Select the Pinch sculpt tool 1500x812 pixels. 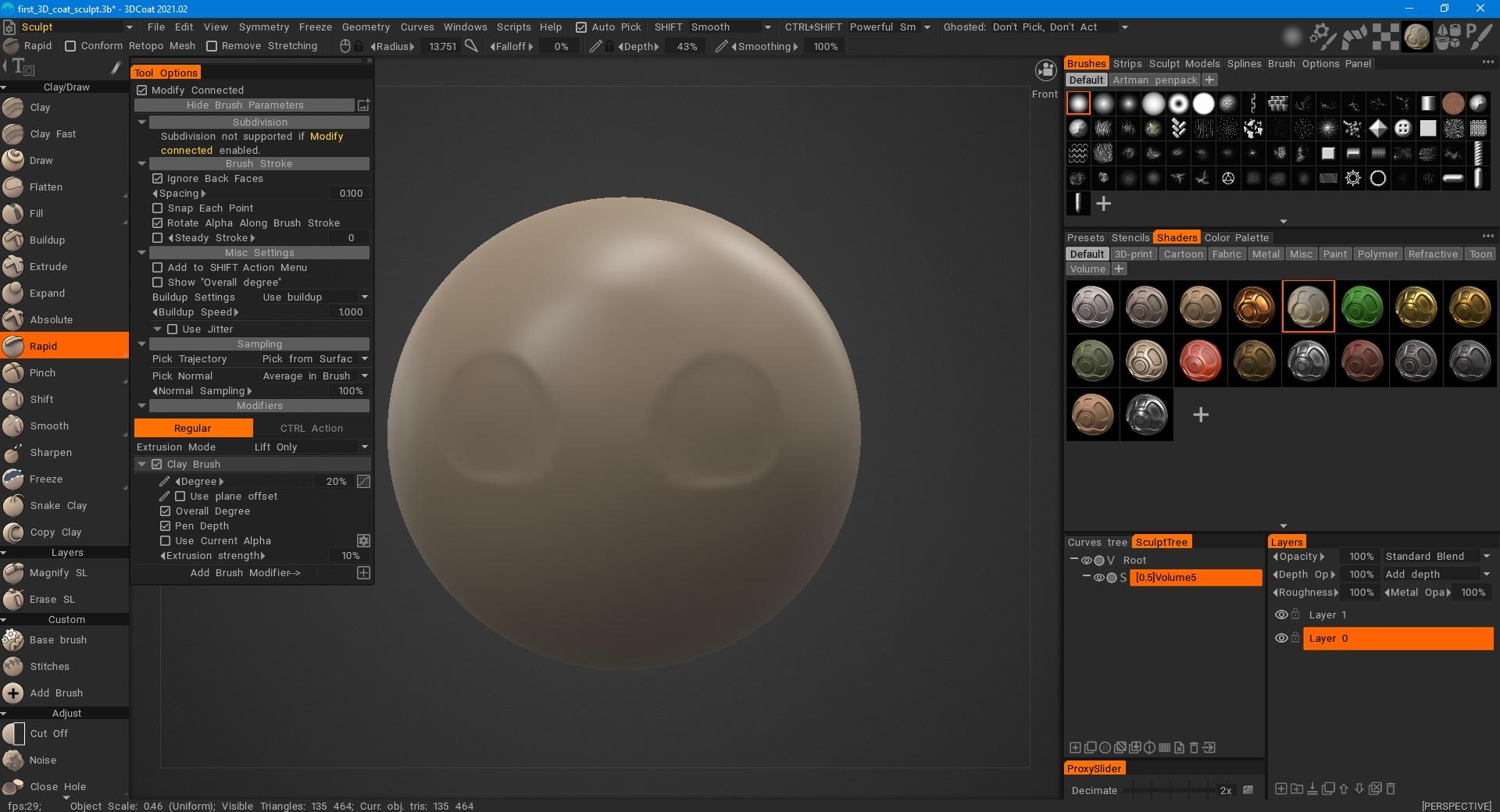coord(42,373)
